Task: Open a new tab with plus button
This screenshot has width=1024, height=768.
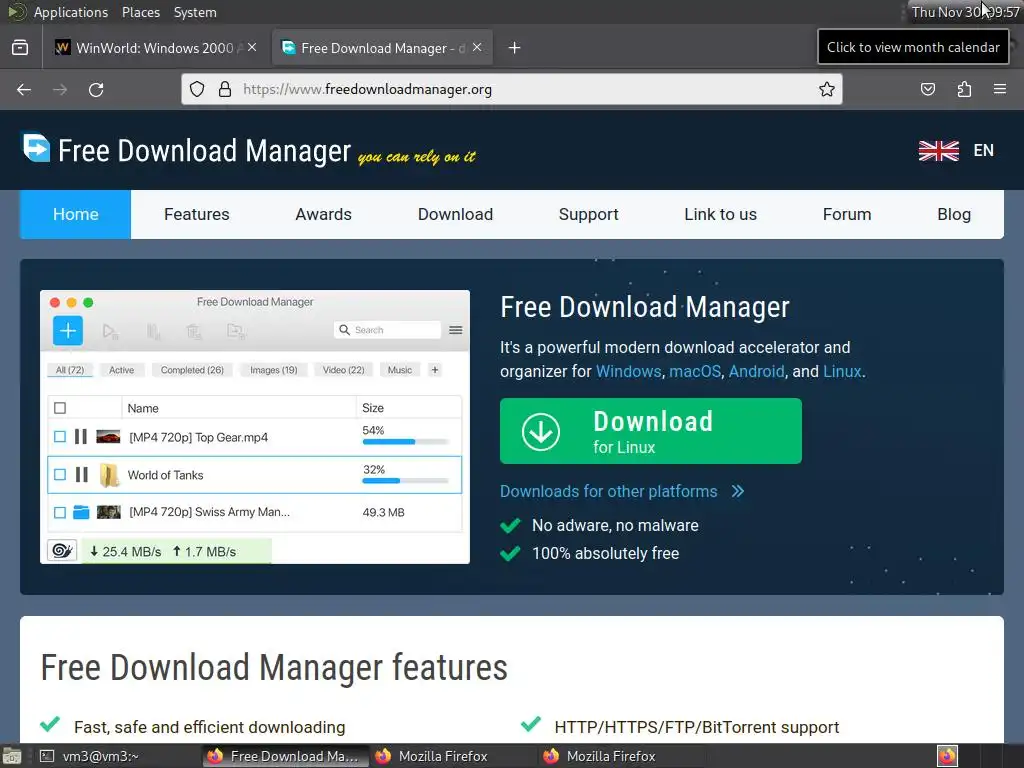Action: [515, 48]
